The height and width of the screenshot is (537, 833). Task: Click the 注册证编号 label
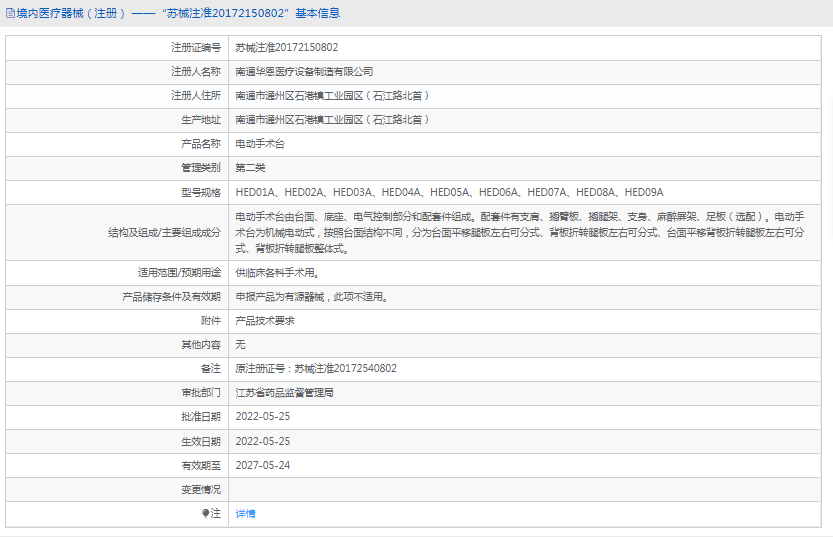pos(196,48)
